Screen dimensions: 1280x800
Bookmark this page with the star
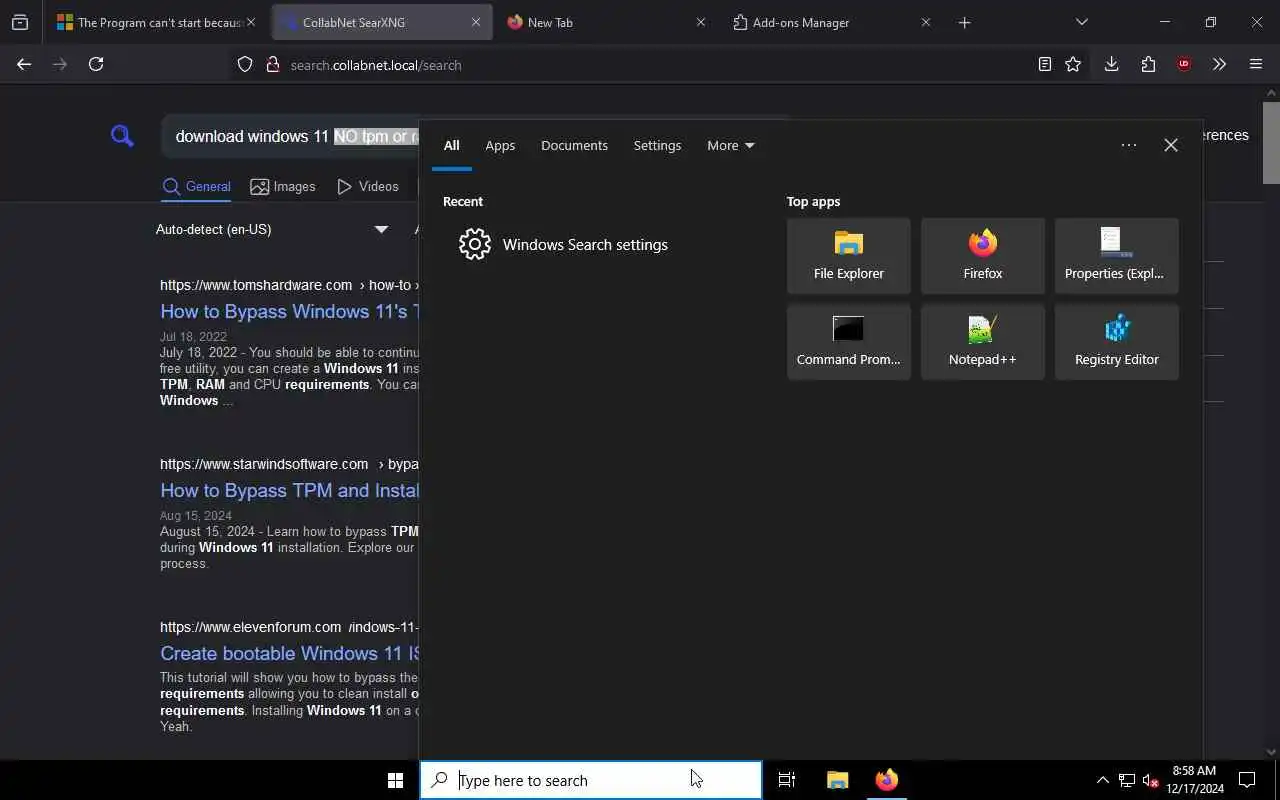[1073, 64]
